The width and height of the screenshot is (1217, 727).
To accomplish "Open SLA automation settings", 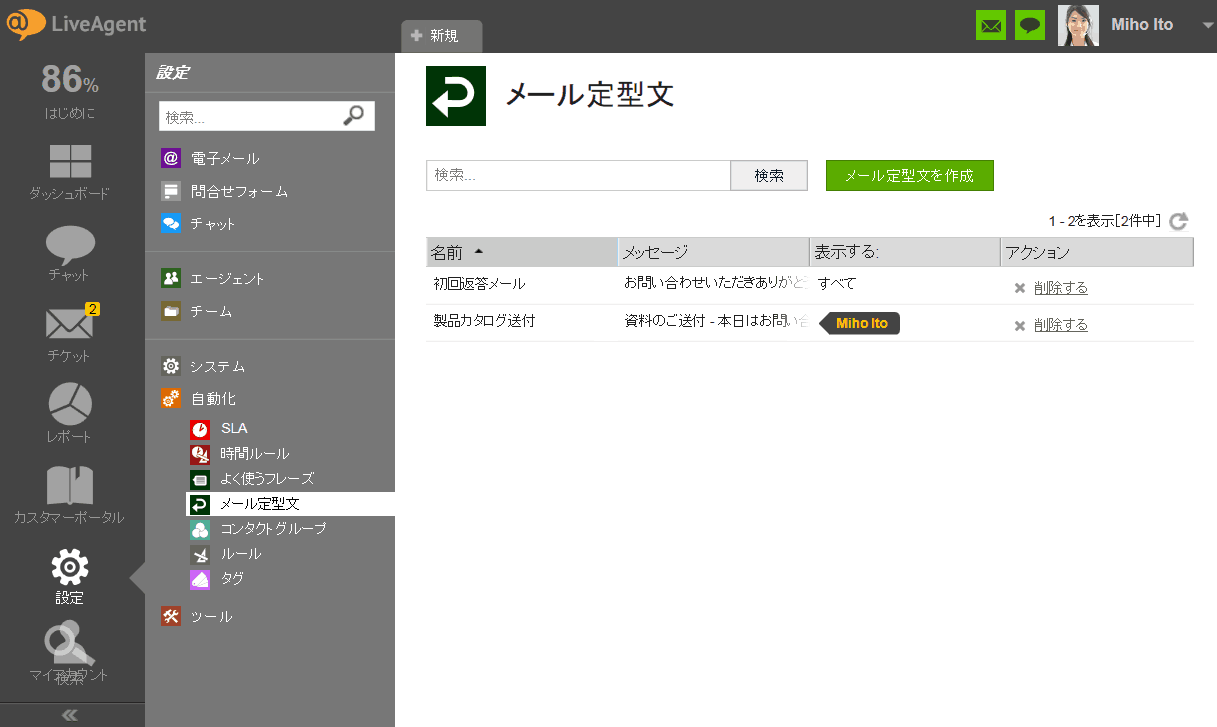I will (x=219, y=428).
